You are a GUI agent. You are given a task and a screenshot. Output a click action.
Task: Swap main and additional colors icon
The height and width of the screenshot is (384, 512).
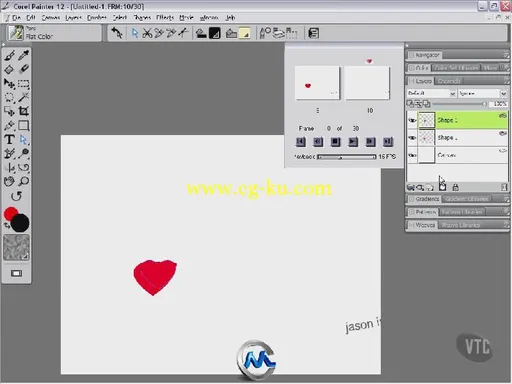click(x=6, y=226)
